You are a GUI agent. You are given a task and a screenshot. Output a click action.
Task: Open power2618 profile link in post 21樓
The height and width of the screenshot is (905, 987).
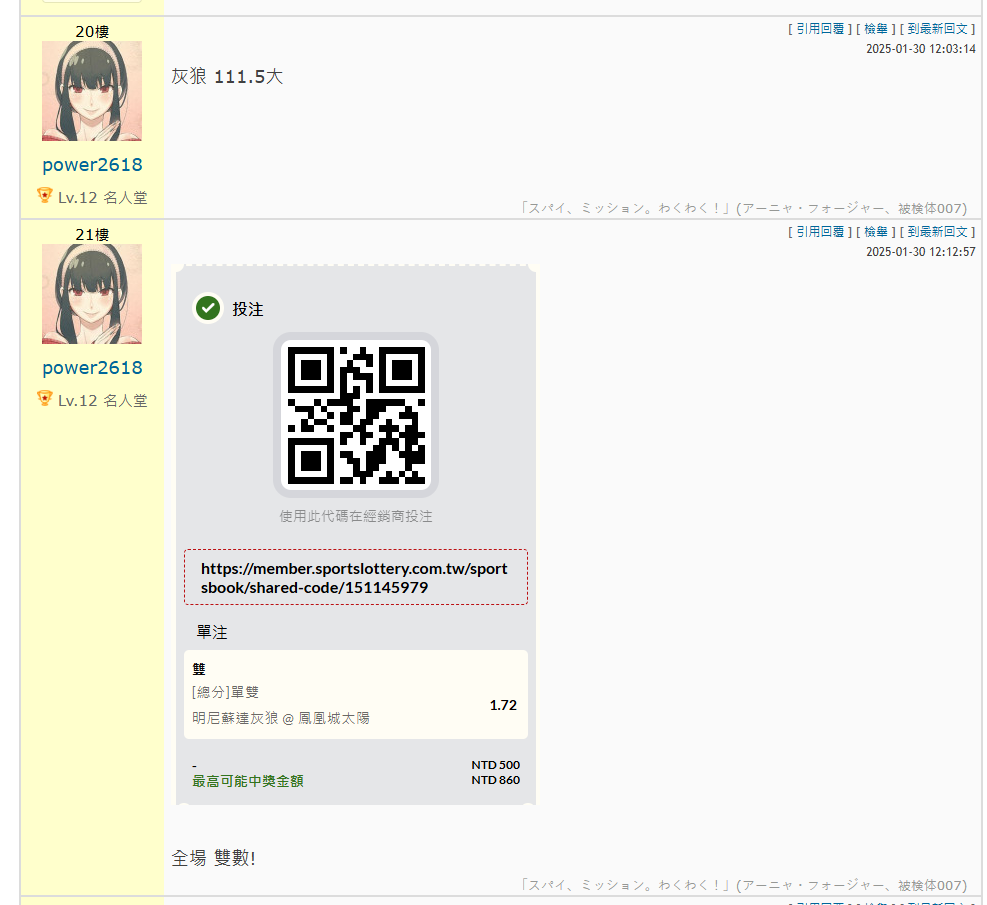[93, 368]
